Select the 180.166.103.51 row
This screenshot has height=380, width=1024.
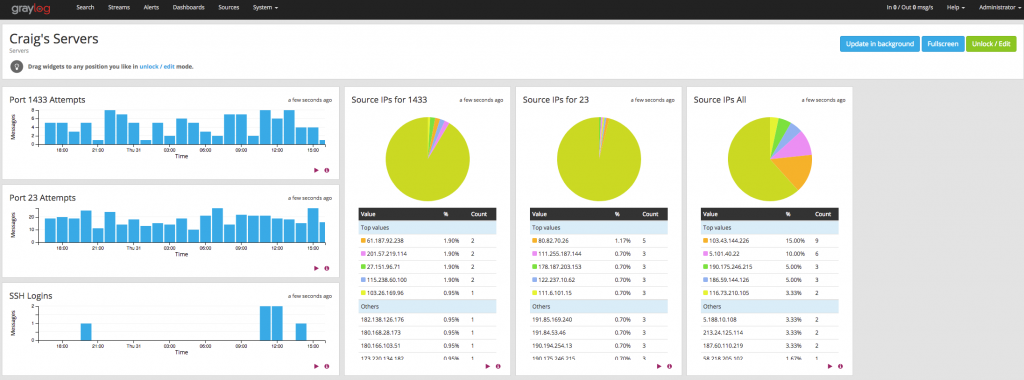(x=427, y=346)
